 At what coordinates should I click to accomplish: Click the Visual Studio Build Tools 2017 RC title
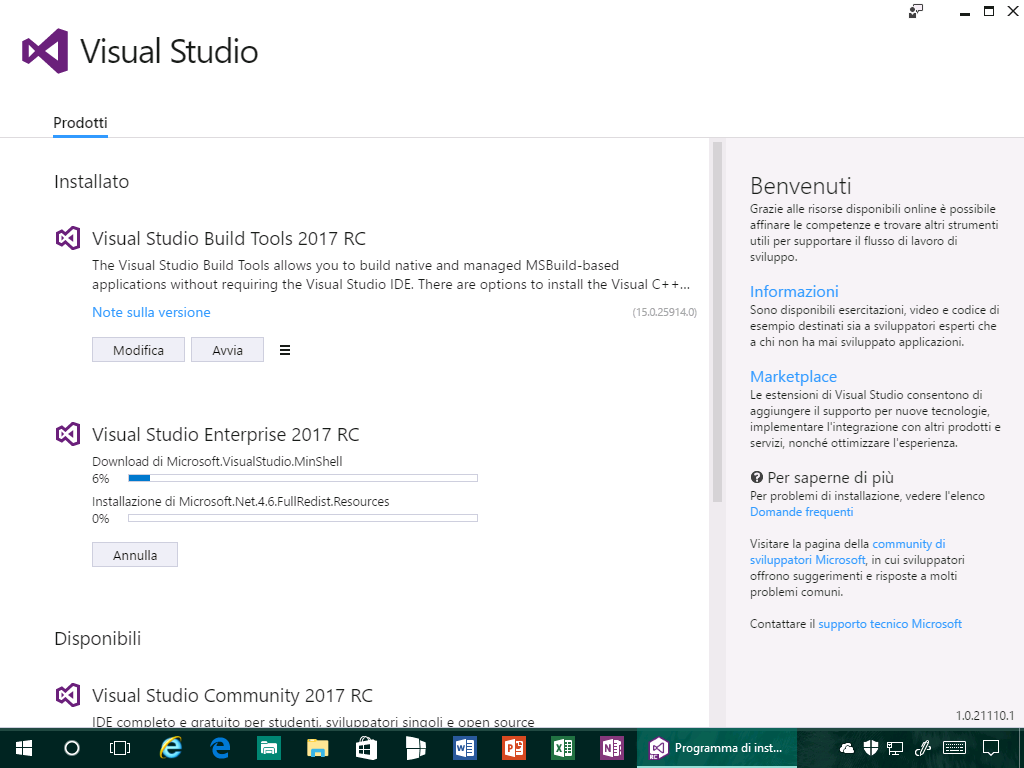229,238
